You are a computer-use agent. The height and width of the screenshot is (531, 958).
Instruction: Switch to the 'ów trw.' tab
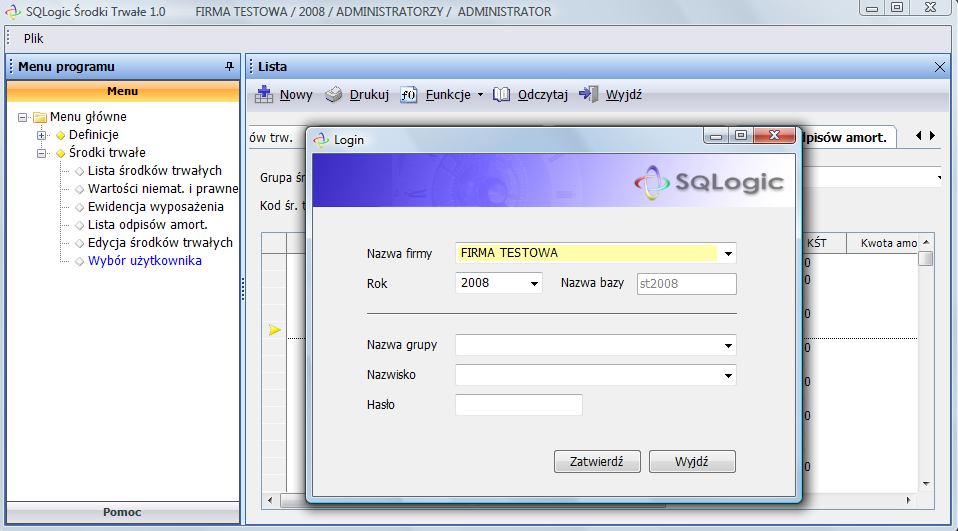(271, 137)
